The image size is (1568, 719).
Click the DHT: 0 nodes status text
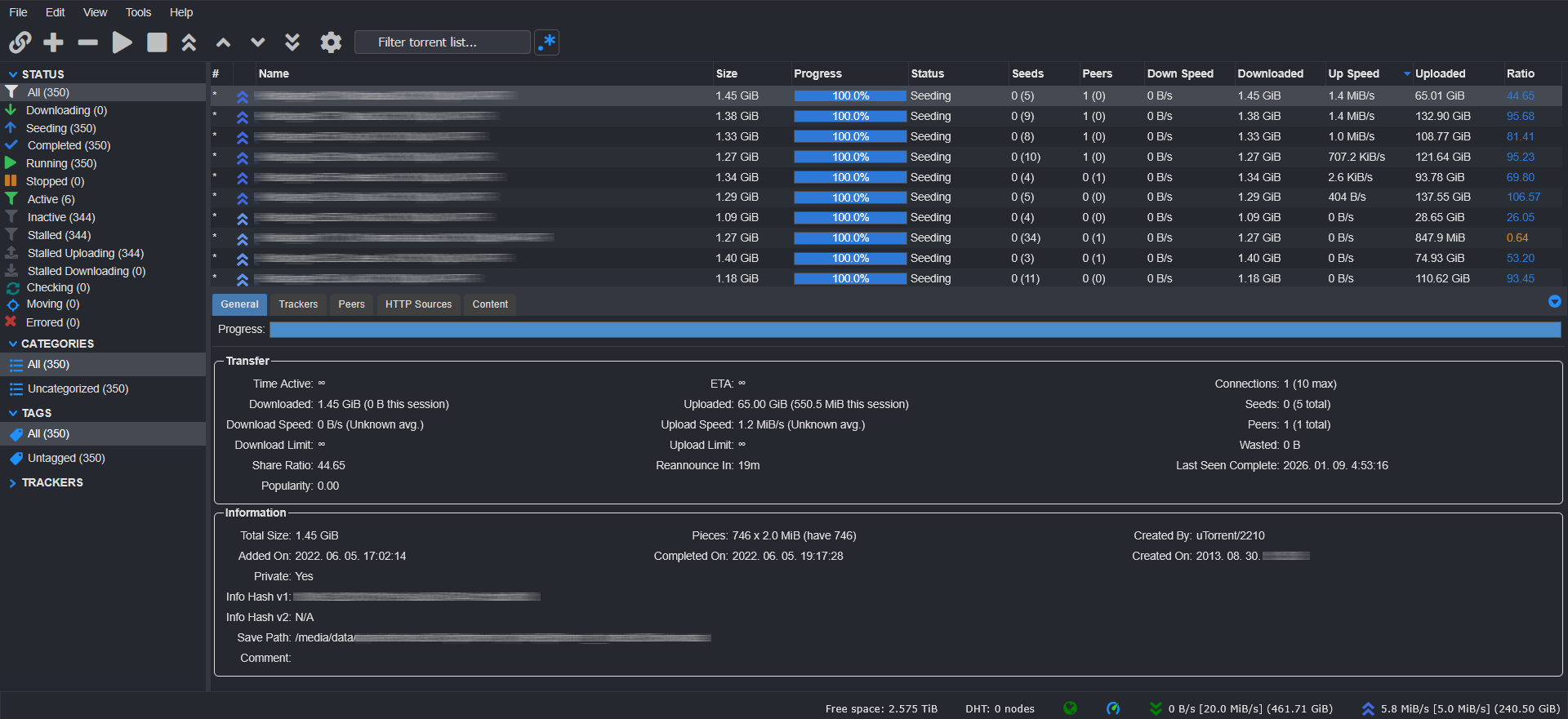[1000, 709]
